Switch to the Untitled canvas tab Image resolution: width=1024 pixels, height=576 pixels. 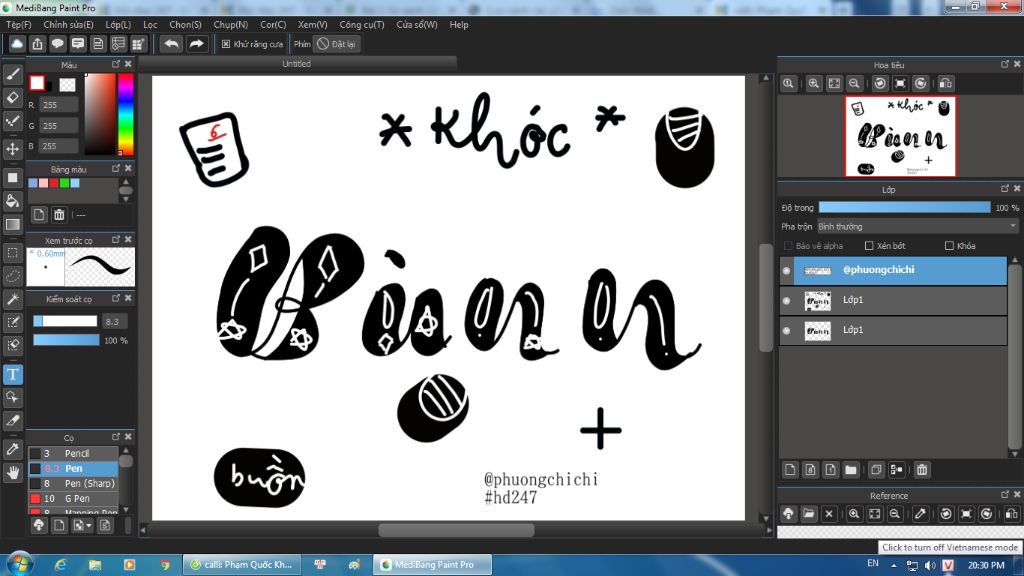click(x=296, y=64)
